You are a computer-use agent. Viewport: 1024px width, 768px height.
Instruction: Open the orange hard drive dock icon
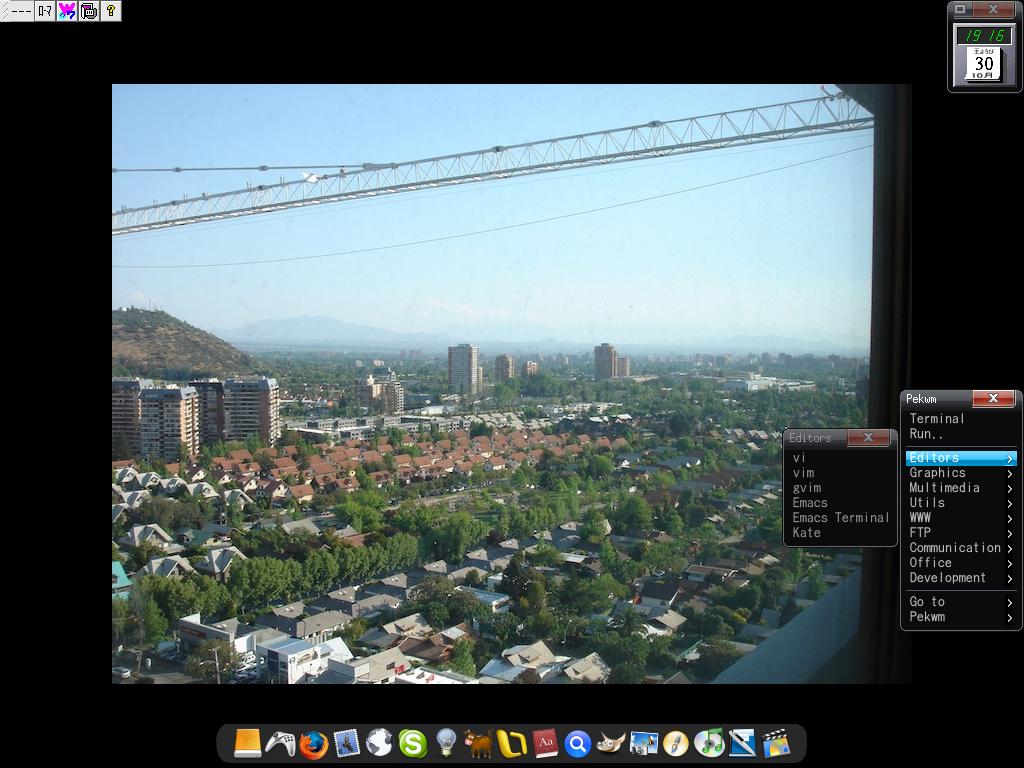247,744
